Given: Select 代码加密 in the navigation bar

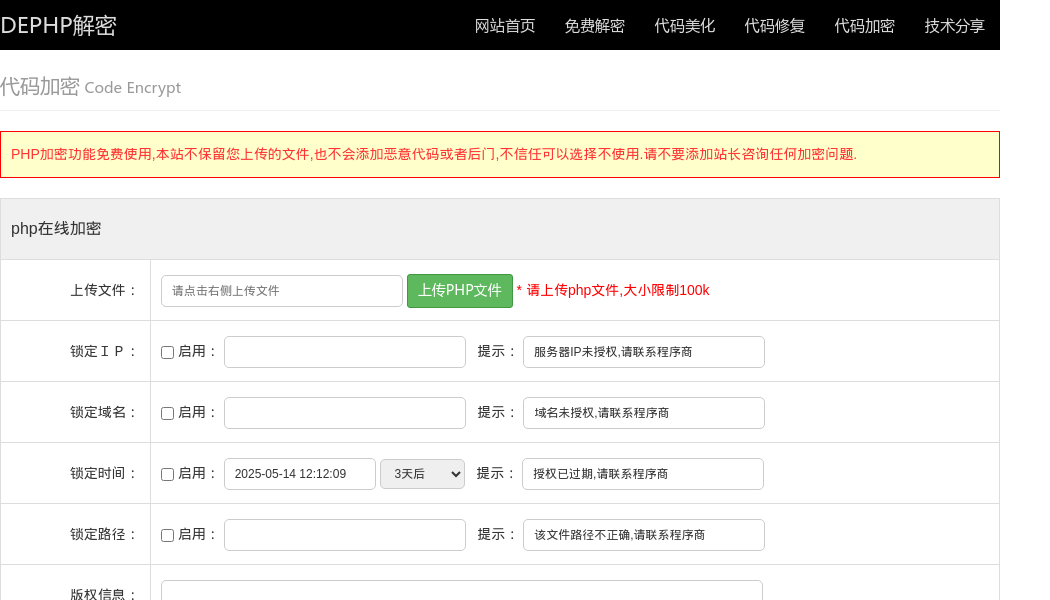Looking at the screenshot, I should pyautogui.click(x=865, y=26).
